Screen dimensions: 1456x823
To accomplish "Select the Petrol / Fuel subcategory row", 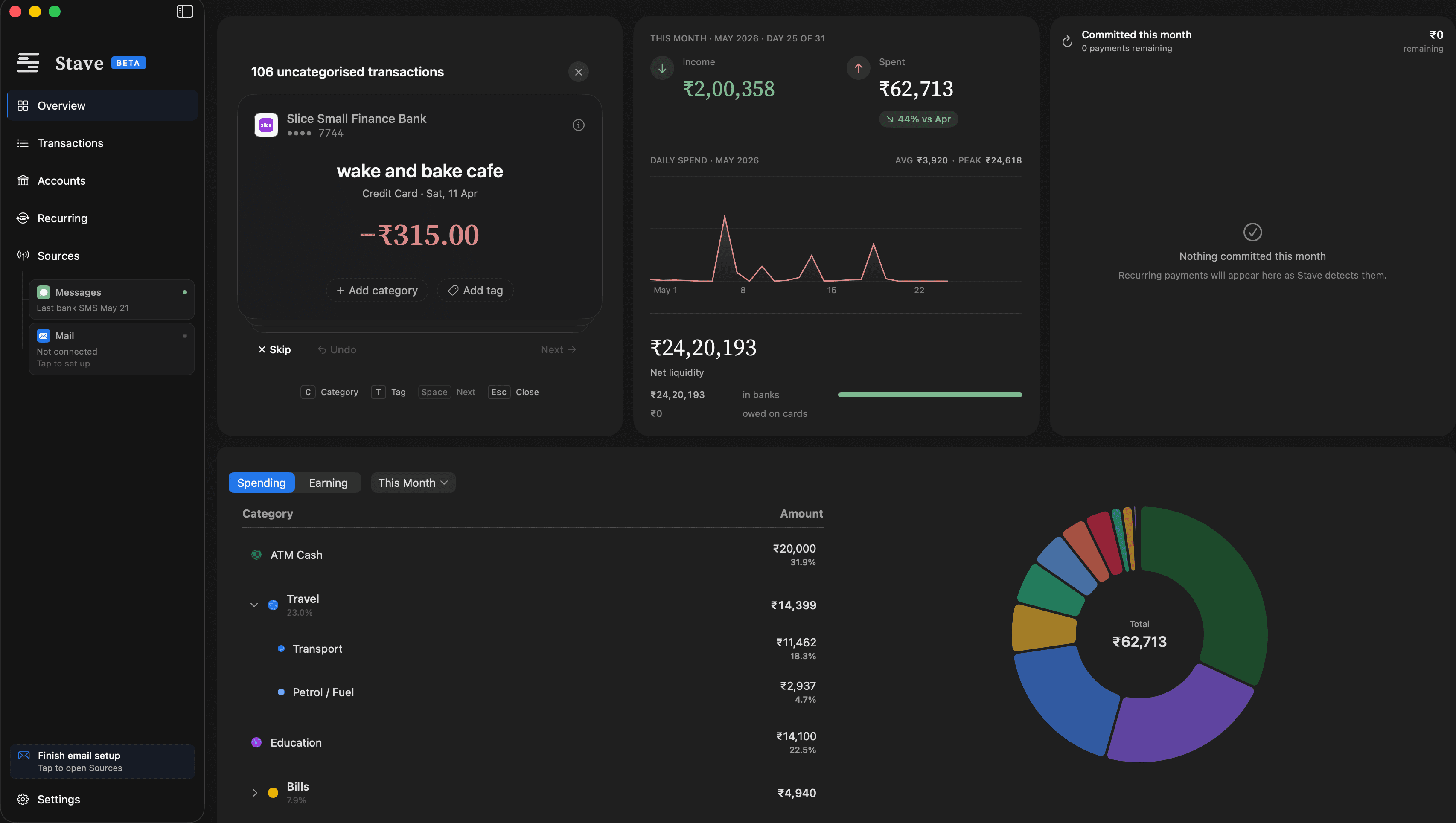I will (533, 692).
